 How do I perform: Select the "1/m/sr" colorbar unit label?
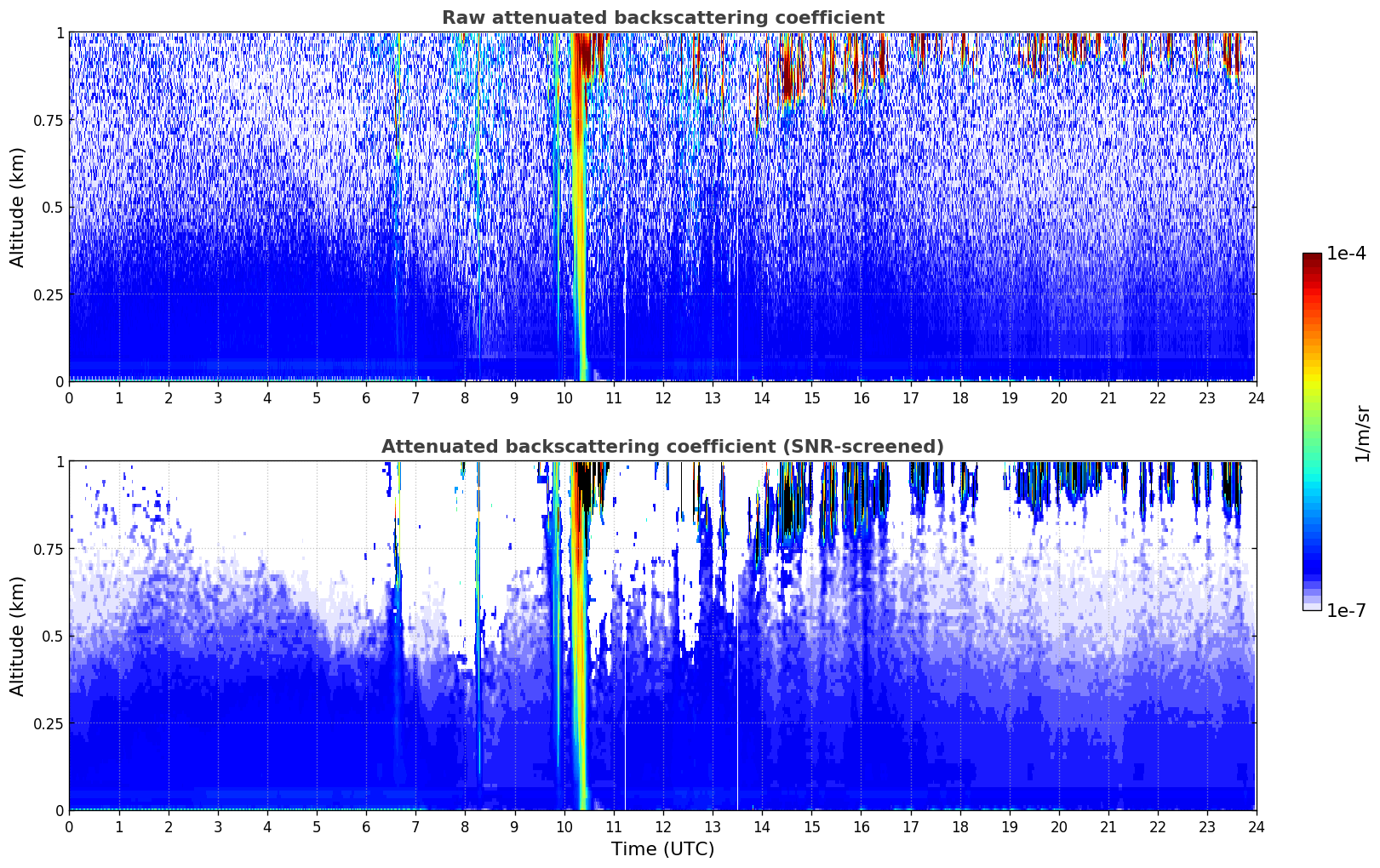point(1362,432)
